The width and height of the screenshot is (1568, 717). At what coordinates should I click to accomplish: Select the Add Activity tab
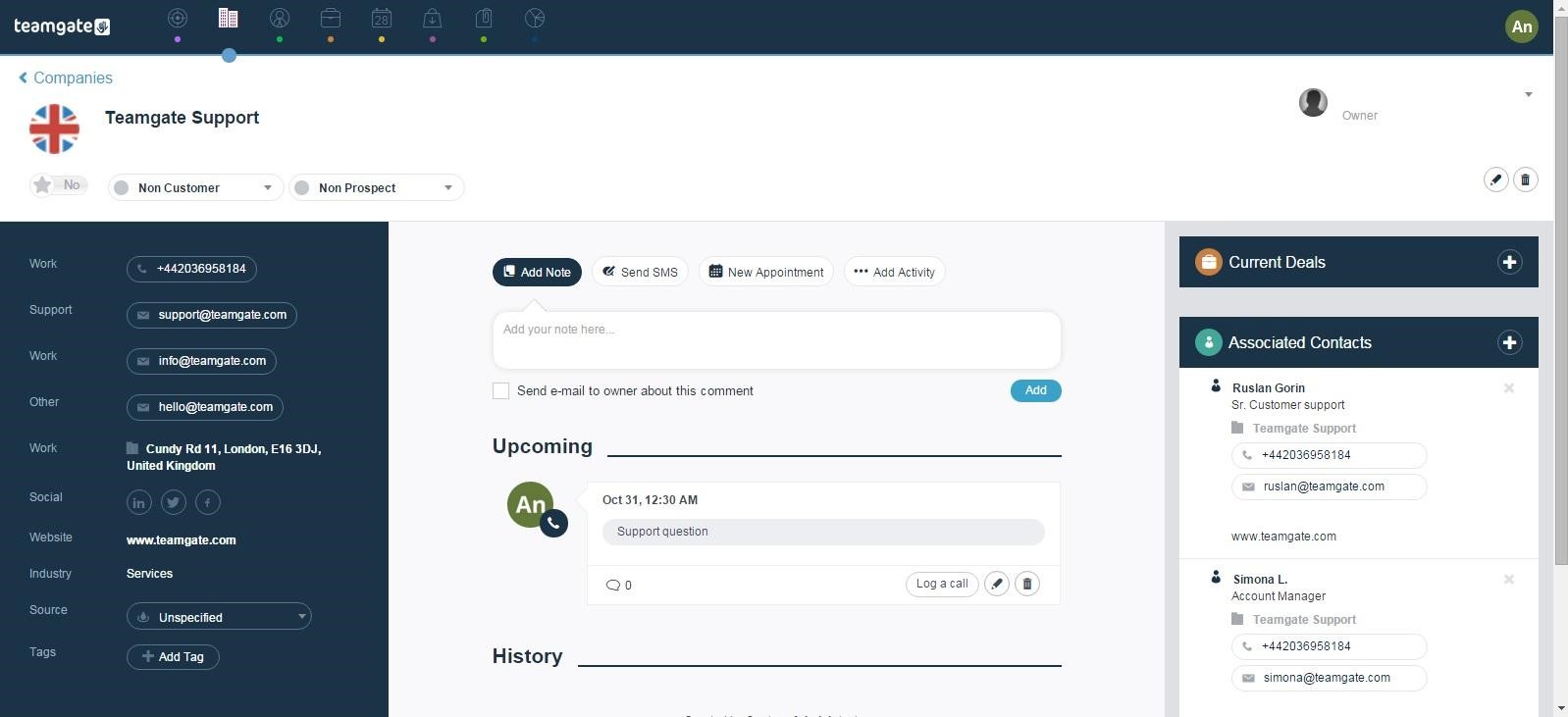point(895,272)
